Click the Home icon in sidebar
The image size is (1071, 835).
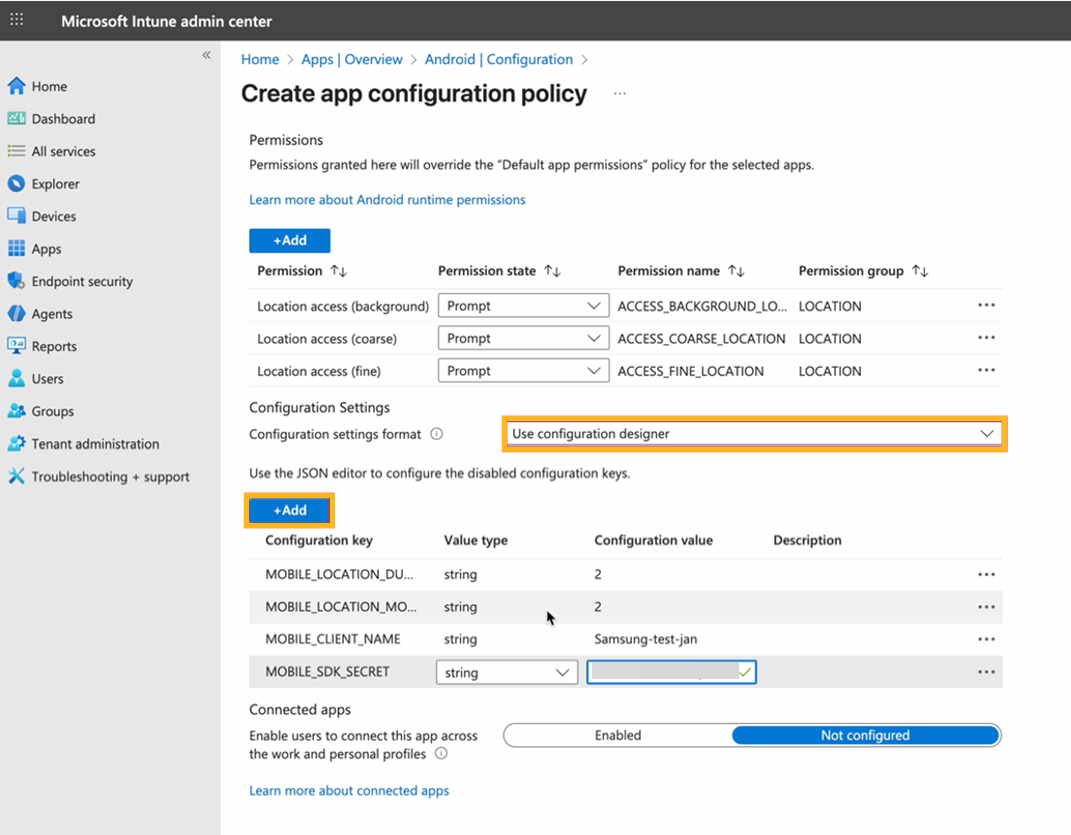(x=16, y=86)
